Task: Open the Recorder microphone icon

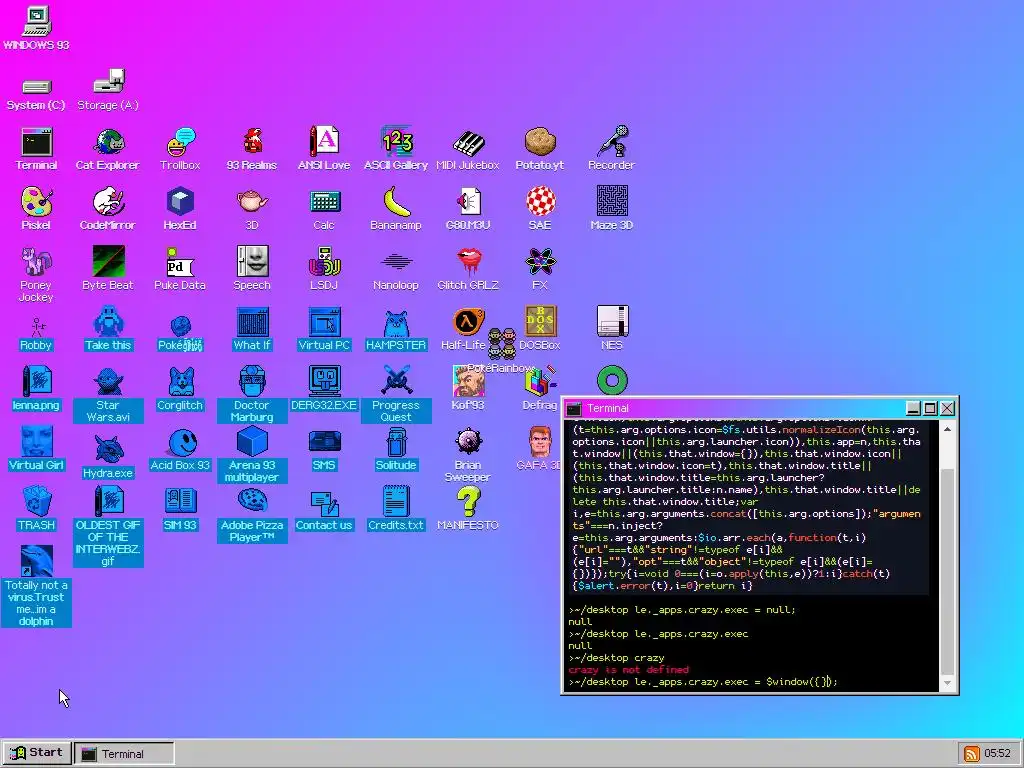Action: (612, 149)
